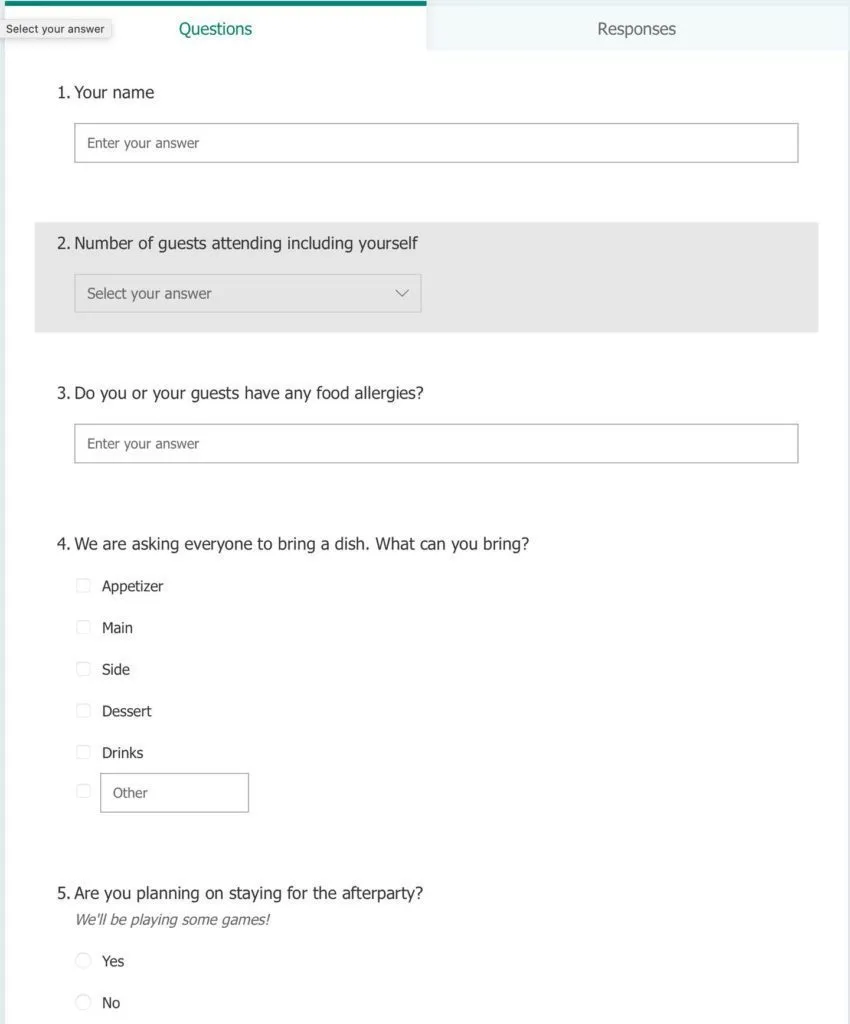The height and width of the screenshot is (1024, 850).
Task: Check the Dessert checkbox
Action: tap(84, 711)
